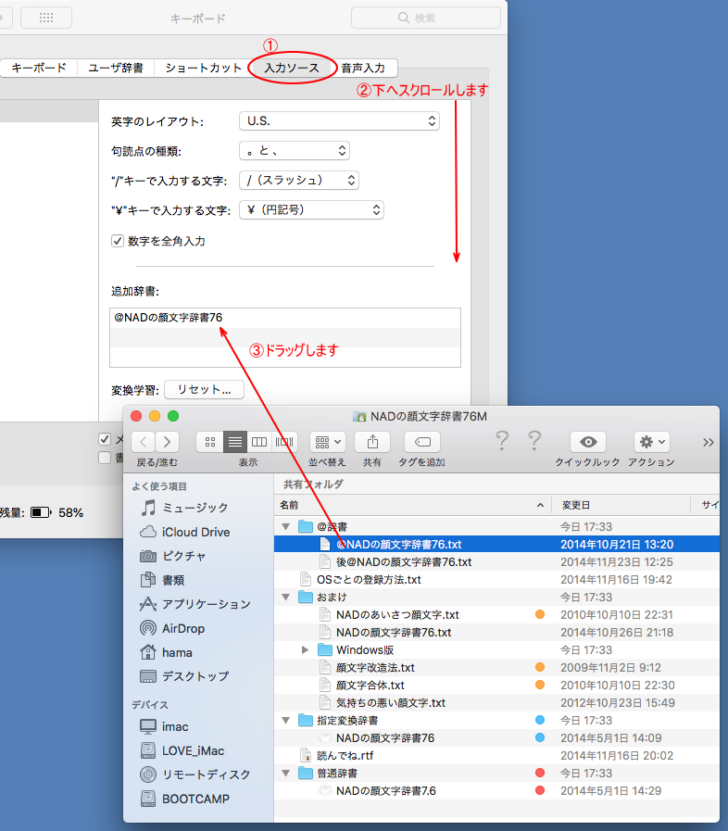Collapse the おまけ folder
This screenshot has height=831, width=728.
pos(286,597)
